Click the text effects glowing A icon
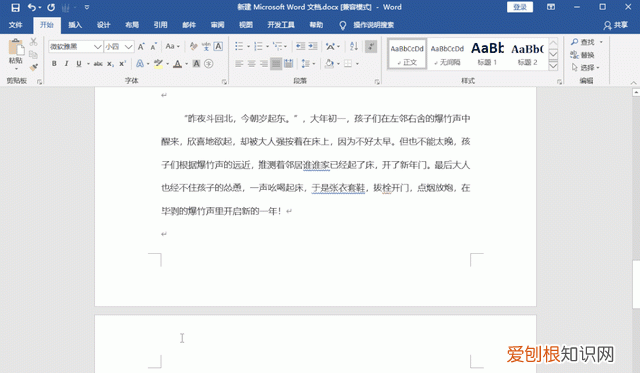Screen dimensions: 640x373 pyautogui.click(x=140, y=64)
